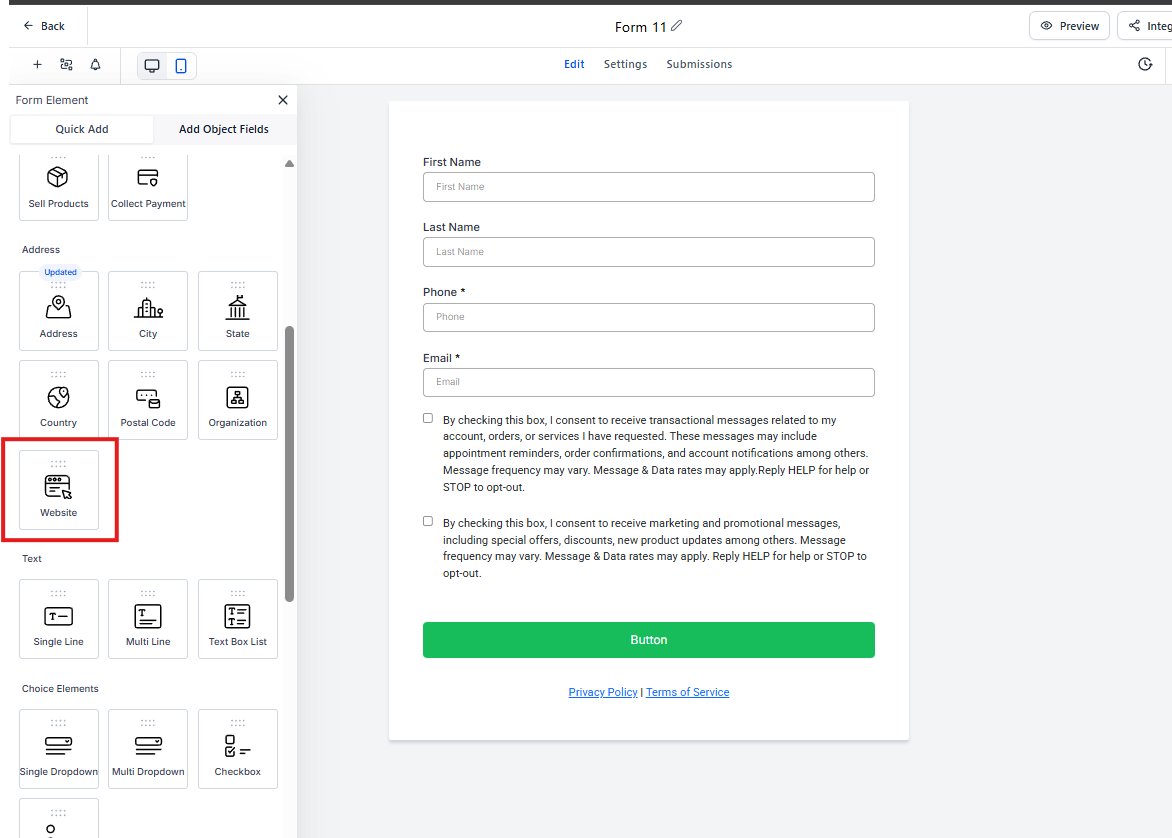Image resolution: width=1172 pixels, height=838 pixels.
Task: Switch to mobile view toggle
Action: (x=181, y=66)
